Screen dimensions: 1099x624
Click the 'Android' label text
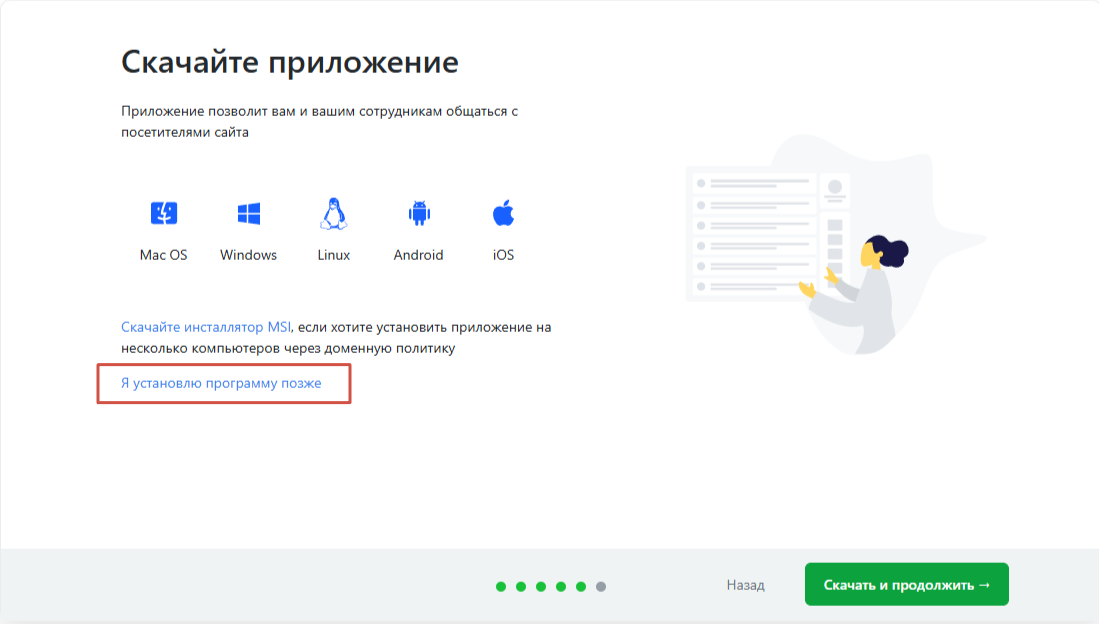(x=418, y=255)
